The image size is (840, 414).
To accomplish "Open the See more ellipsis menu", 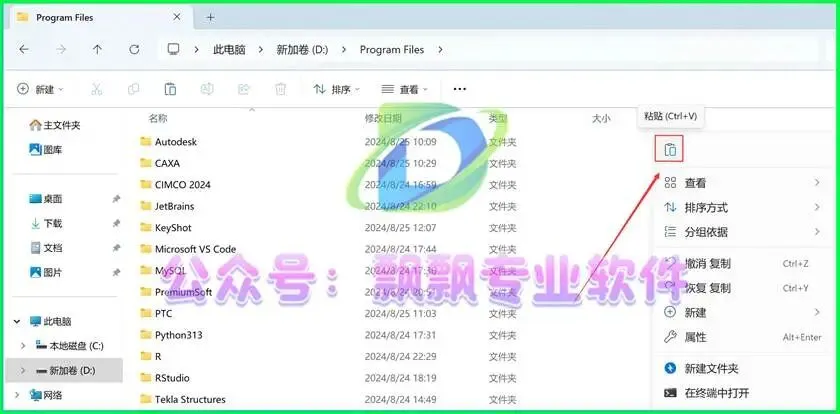I will click(x=460, y=89).
